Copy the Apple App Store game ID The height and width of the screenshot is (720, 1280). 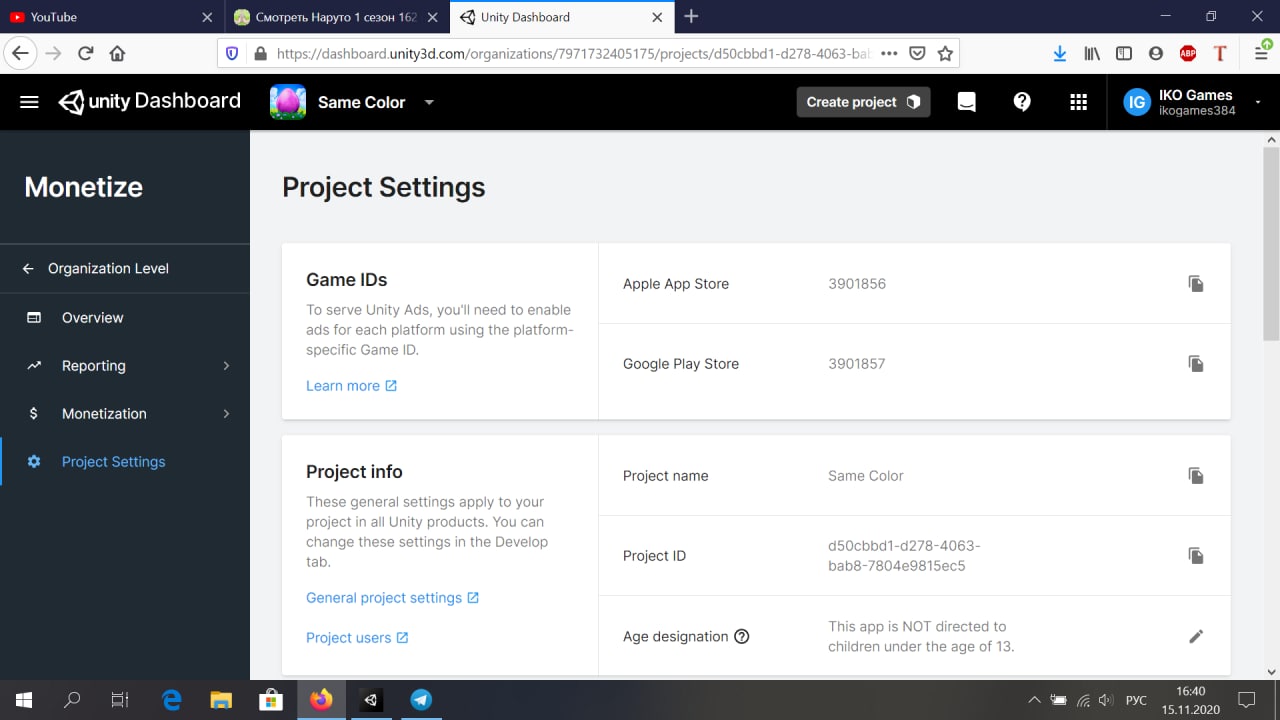(x=1195, y=284)
